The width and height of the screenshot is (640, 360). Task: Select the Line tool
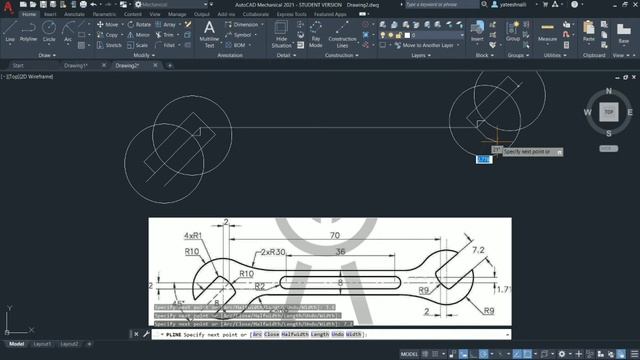pos(10,31)
